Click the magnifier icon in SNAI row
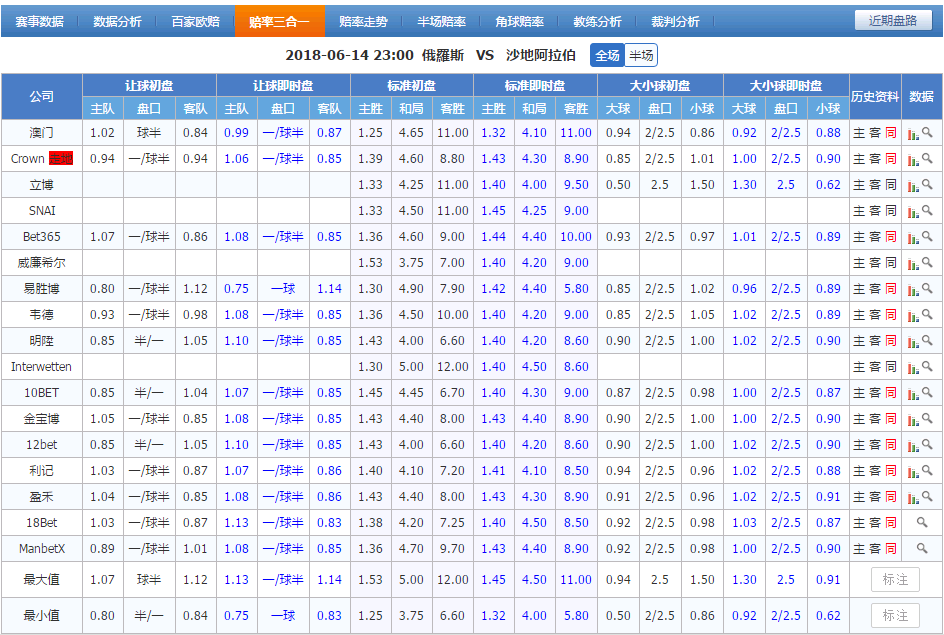 coord(927,210)
